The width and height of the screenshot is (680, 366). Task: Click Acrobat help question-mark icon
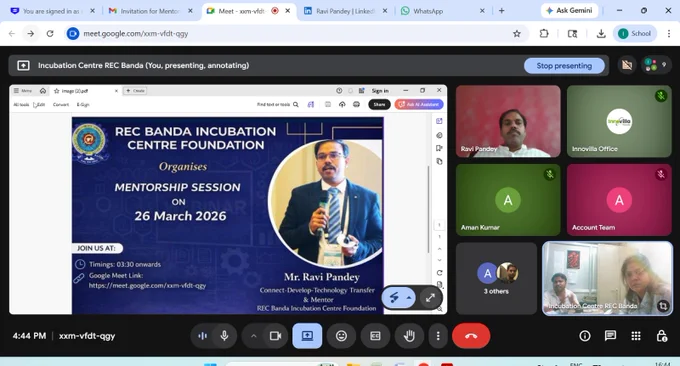(339, 91)
